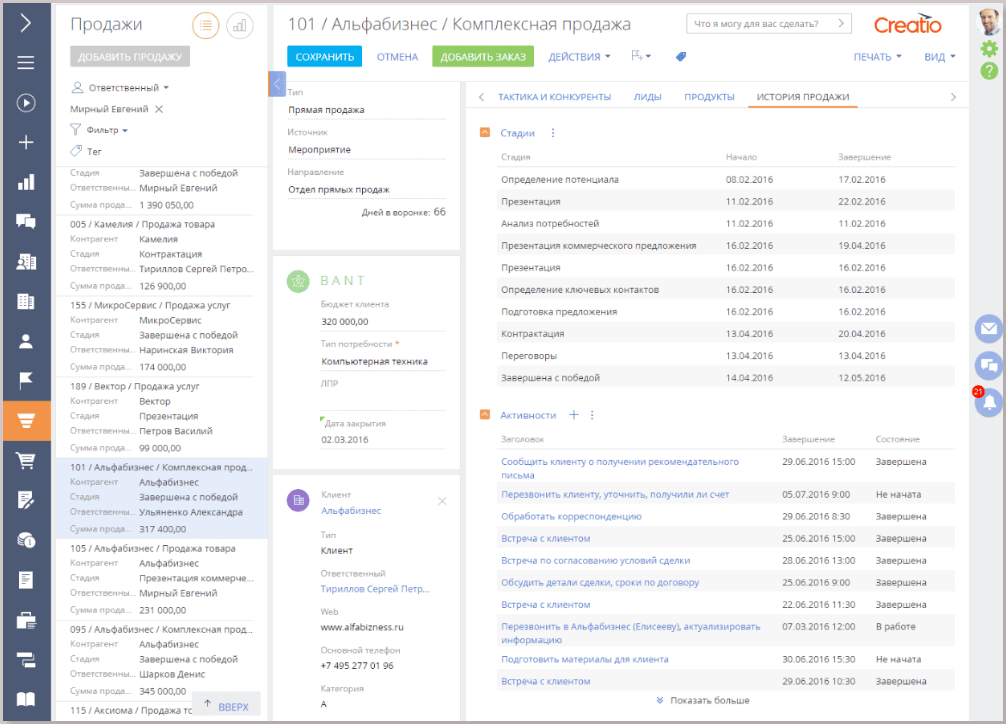
Task: Click the Отмена button
Action: coord(397,56)
